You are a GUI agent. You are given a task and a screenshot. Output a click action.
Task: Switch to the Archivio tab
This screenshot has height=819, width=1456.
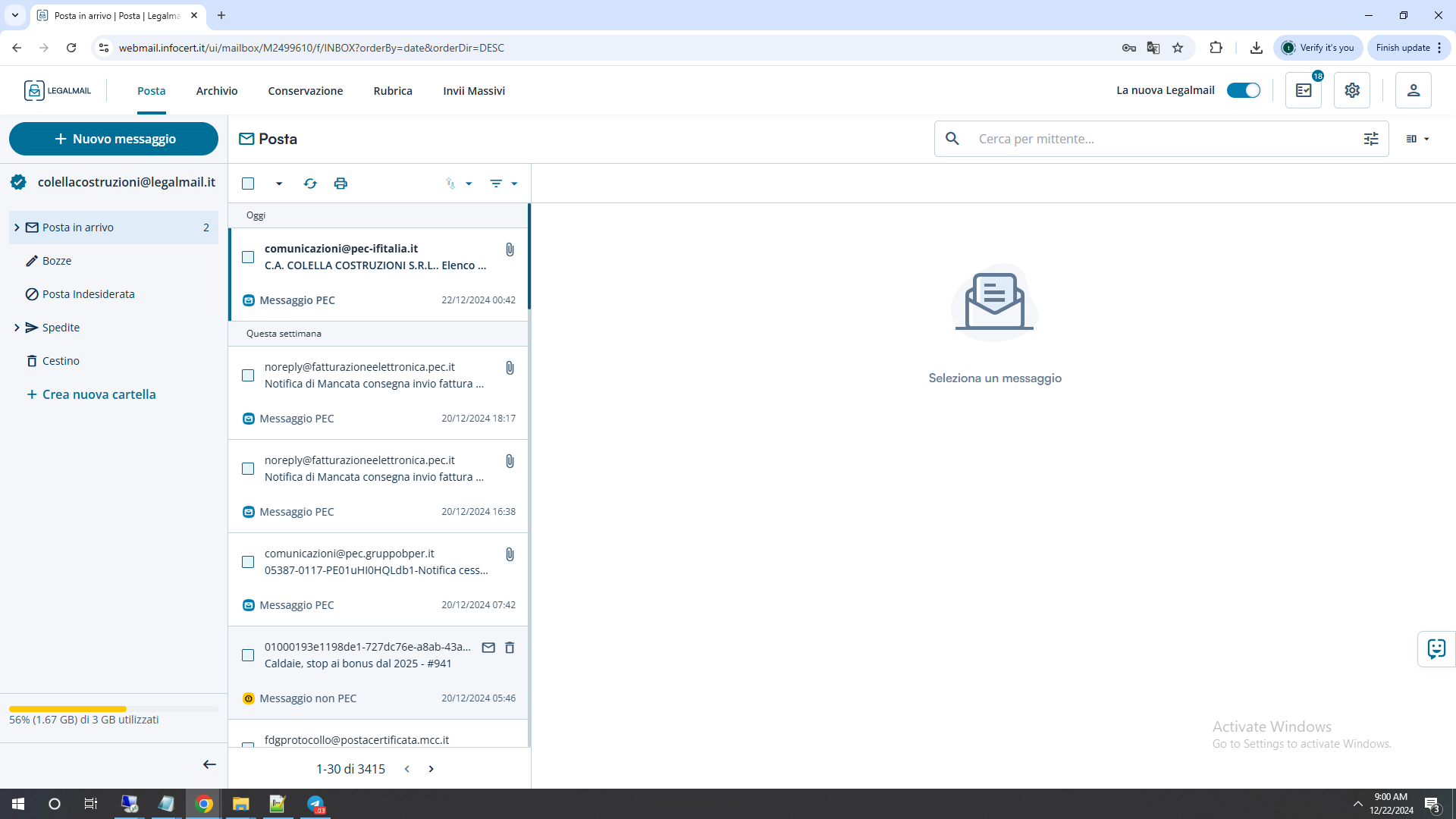tap(217, 91)
